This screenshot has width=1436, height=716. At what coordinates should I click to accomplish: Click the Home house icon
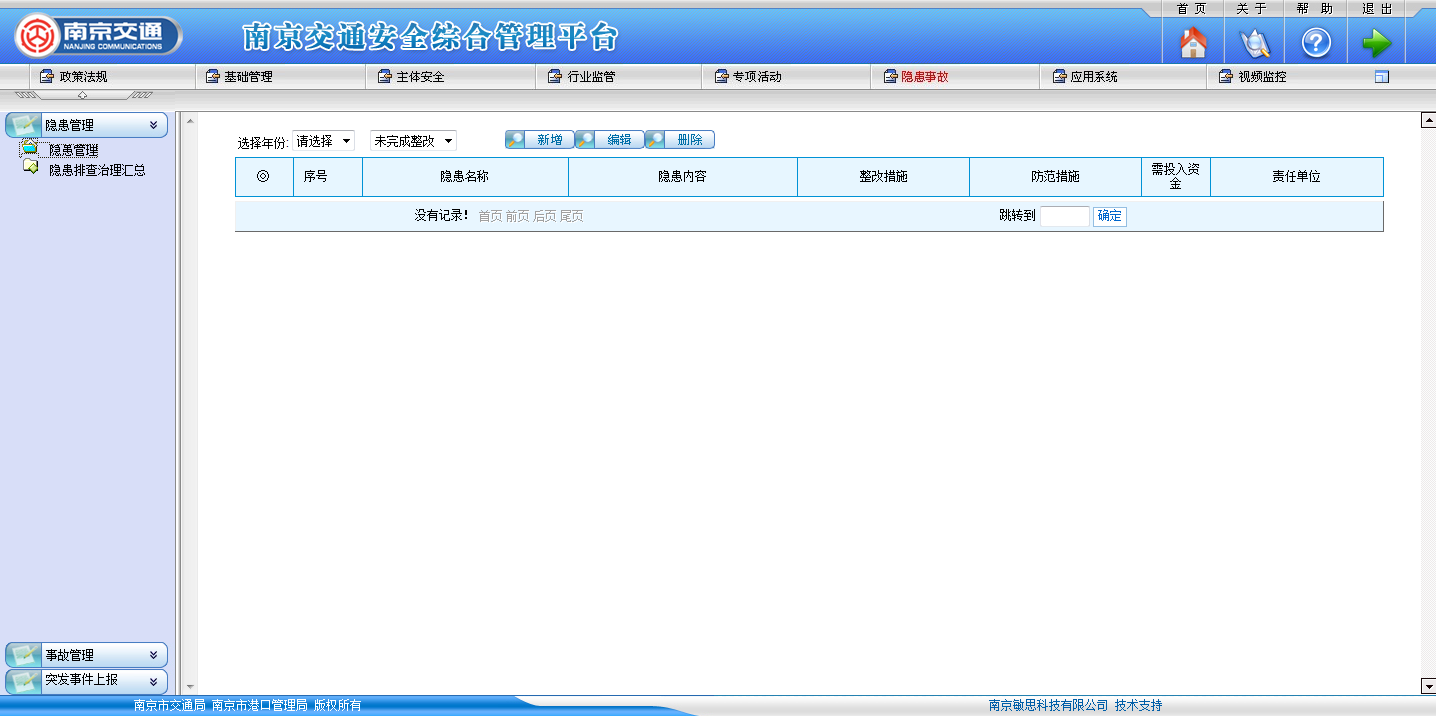click(1193, 43)
